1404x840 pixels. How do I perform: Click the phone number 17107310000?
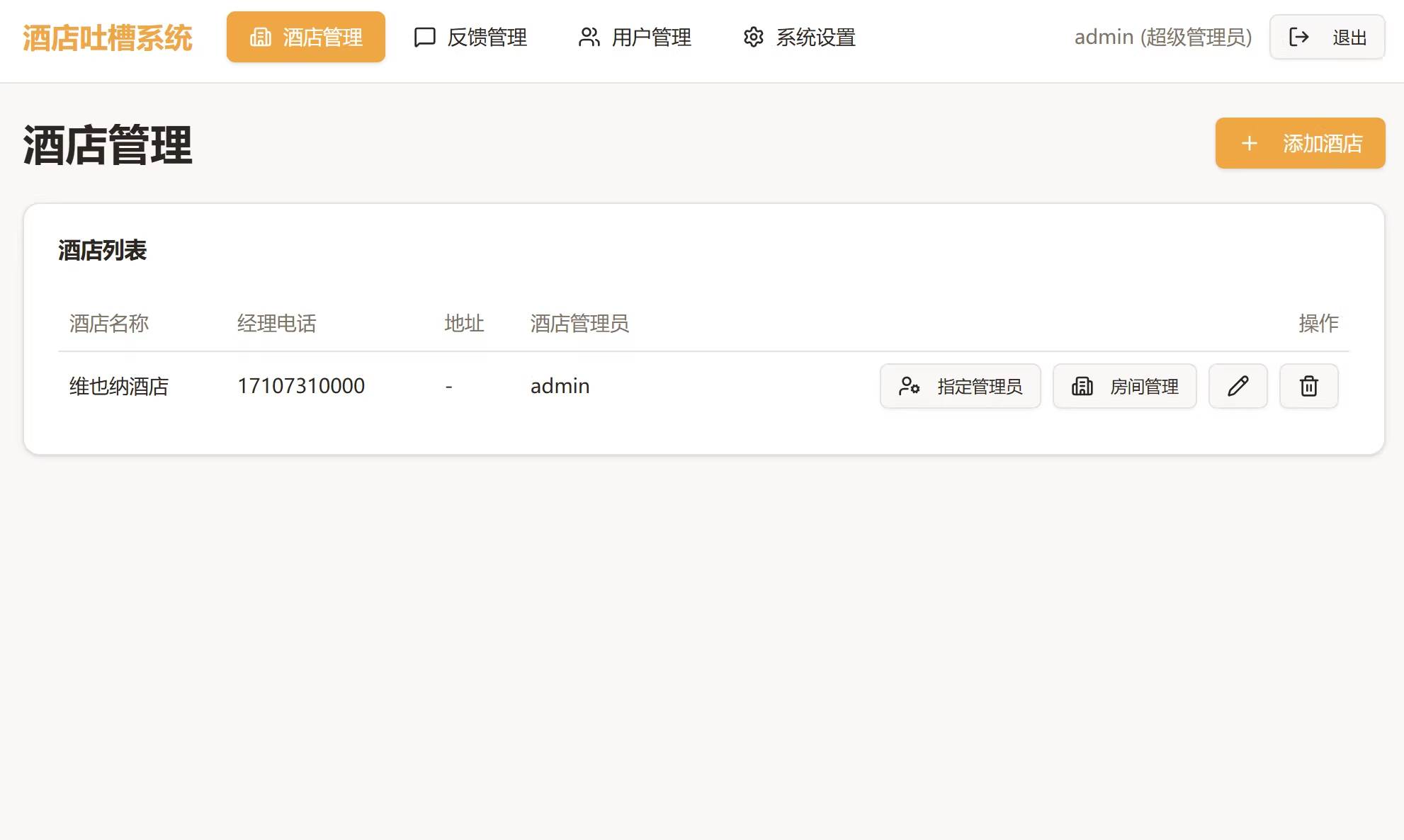point(301,386)
